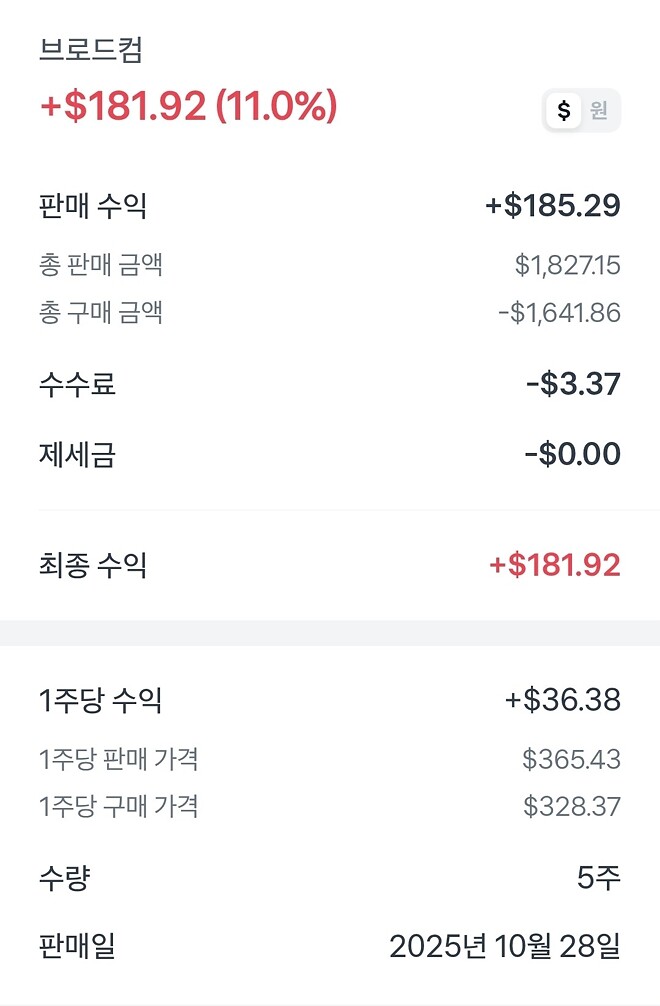Tap the currency toggle pill control

click(580, 110)
